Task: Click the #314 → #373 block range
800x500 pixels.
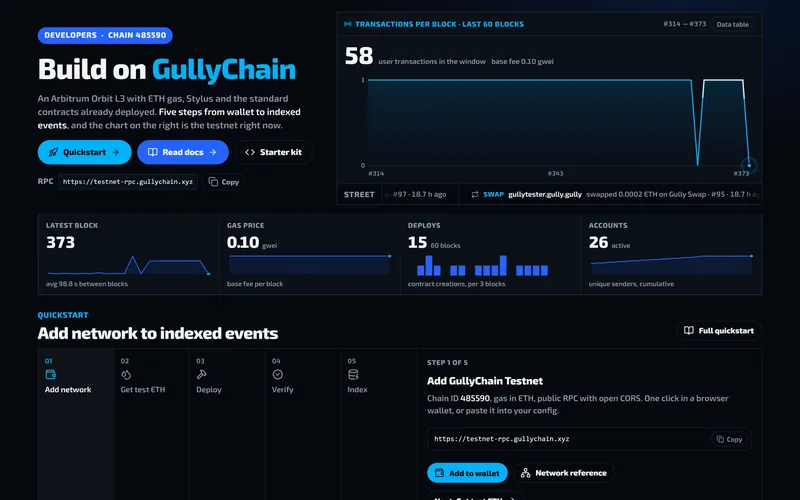Action: [x=685, y=24]
